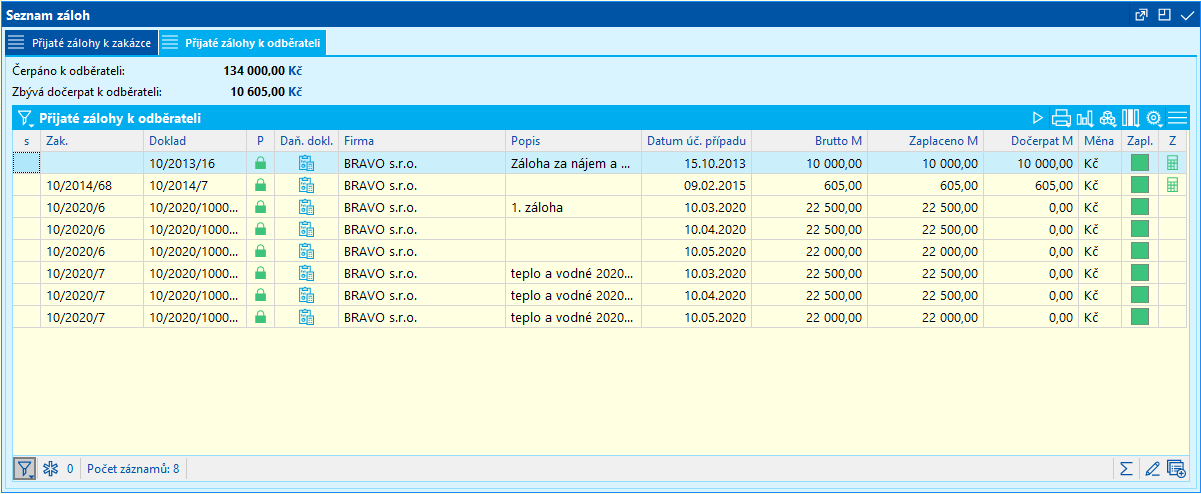Click green Zapl. square in 1. záloha row
Screen dimensions: 1201x494
pos(1140,207)
